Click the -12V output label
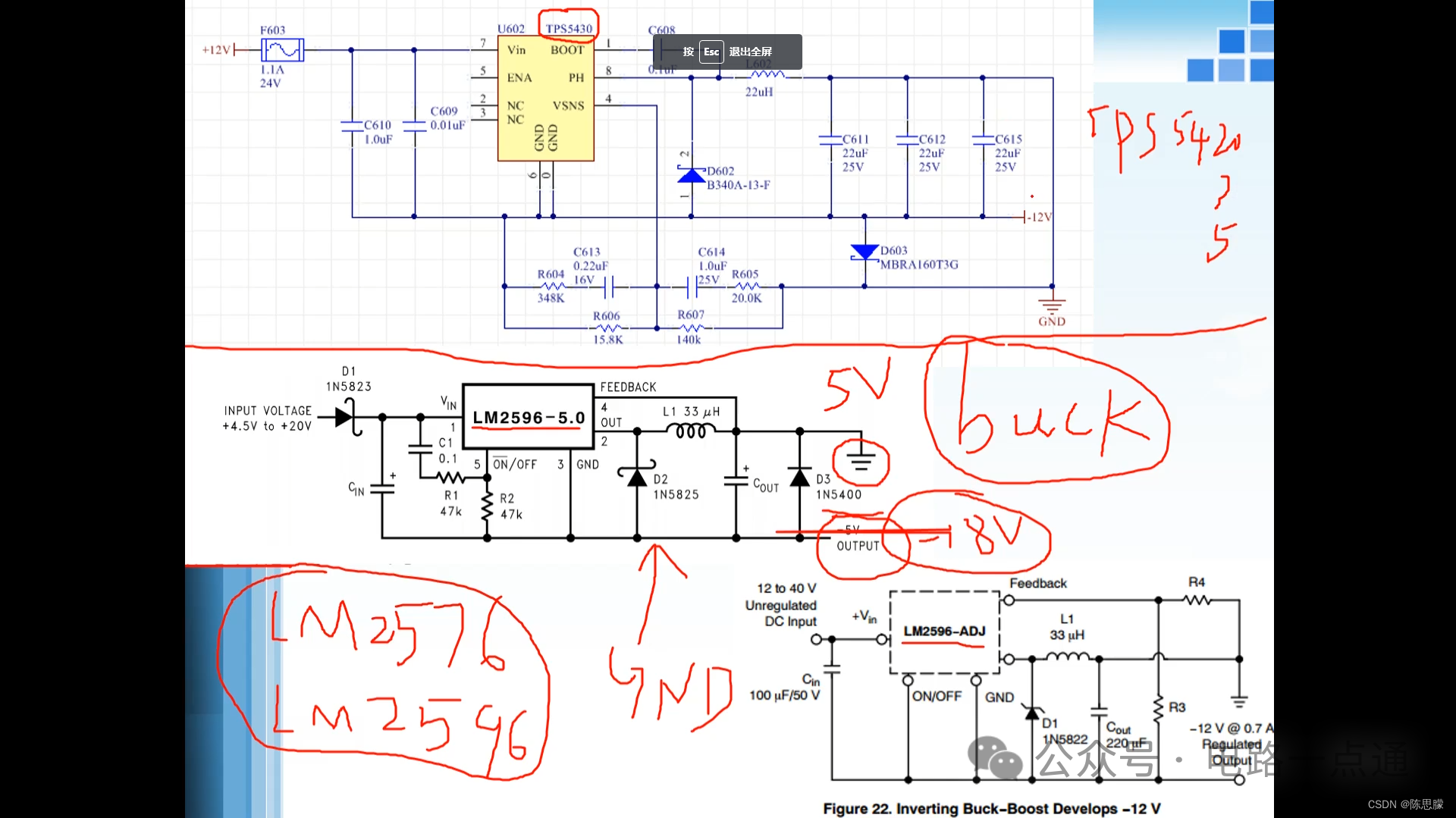This screenshot has width=1456, height=818. pos(1040,217)
